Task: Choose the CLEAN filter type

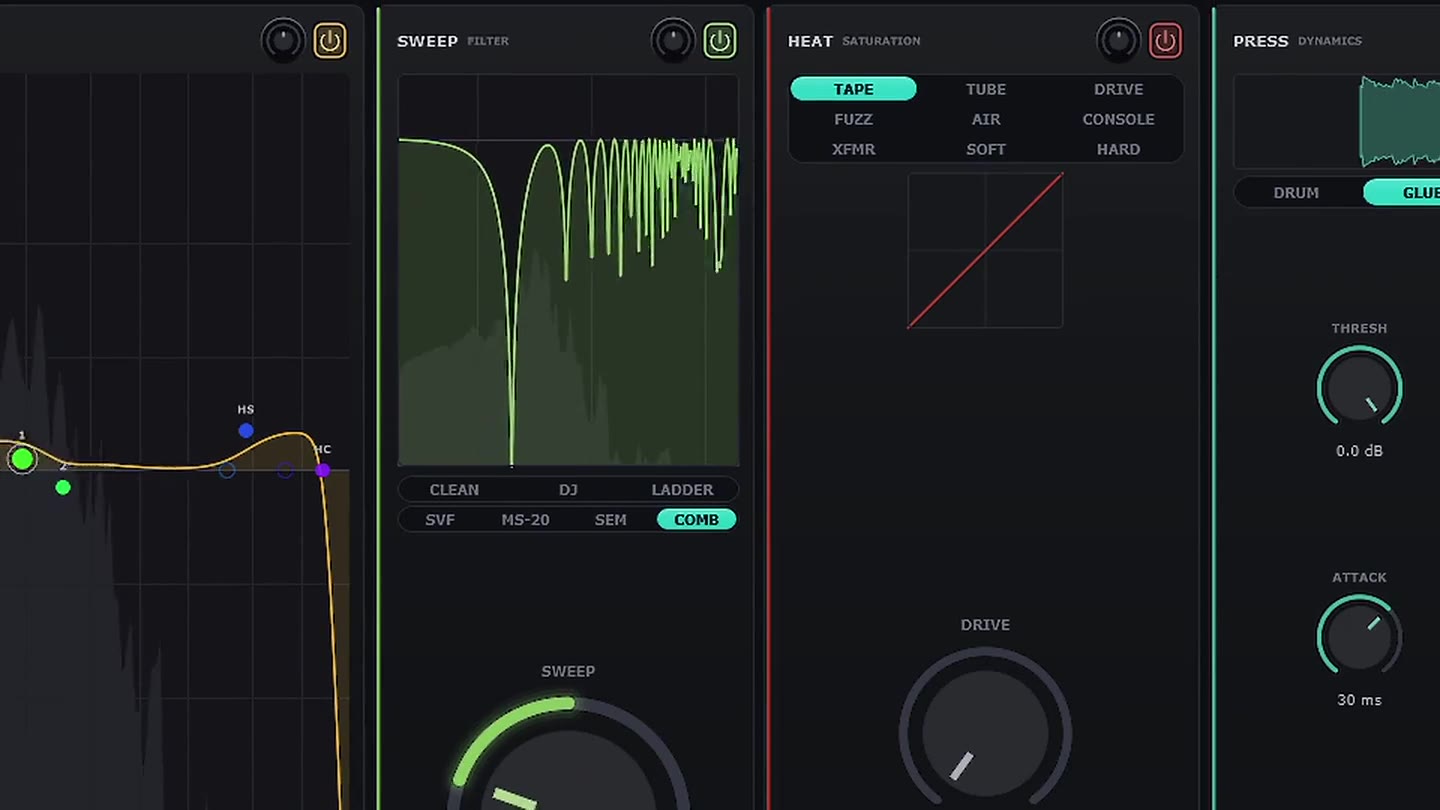Action: pos(454,489)
